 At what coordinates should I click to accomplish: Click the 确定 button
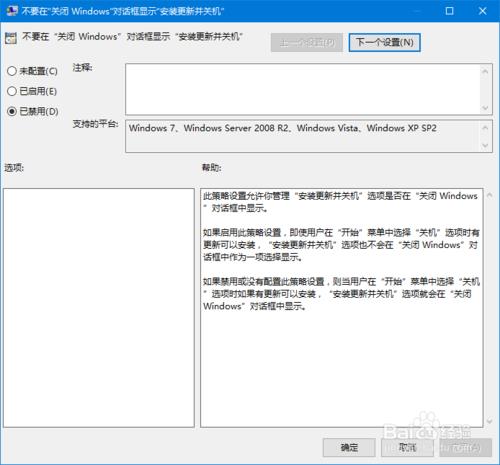349,447
